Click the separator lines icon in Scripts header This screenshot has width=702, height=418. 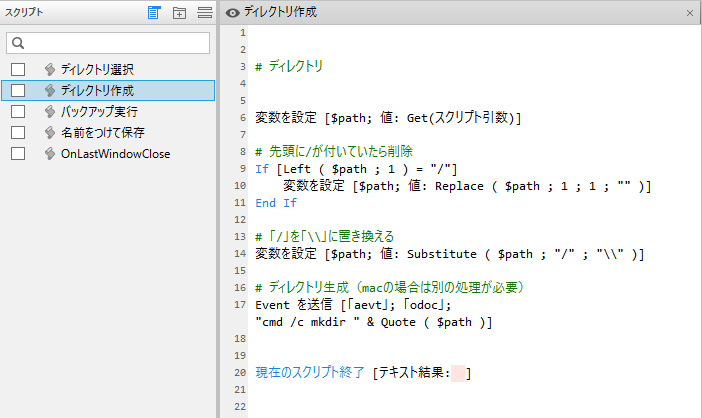205,13
